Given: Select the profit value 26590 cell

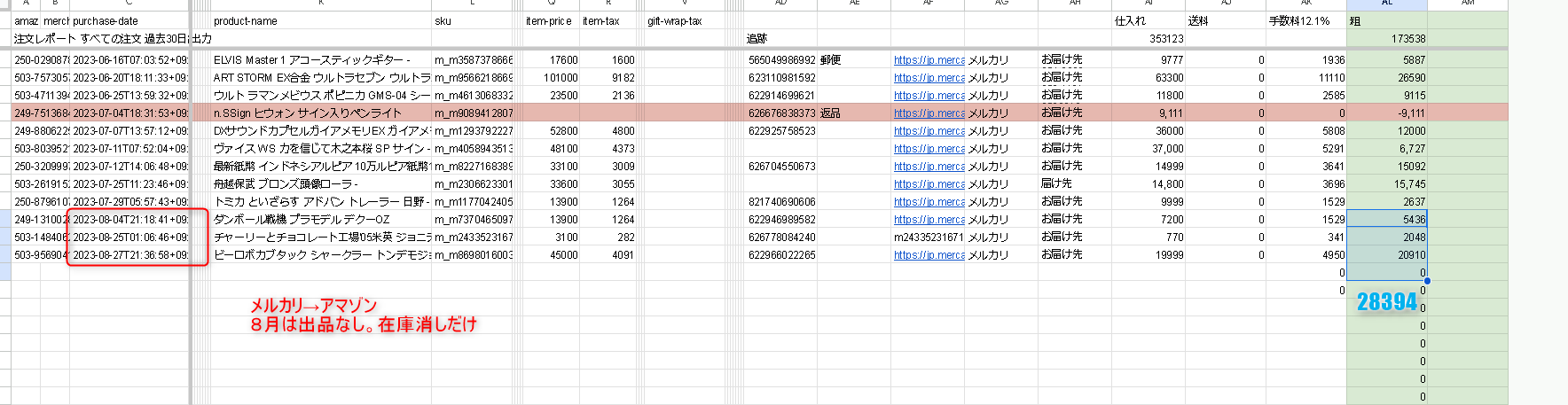Looking at the screenshot, I should (1387, 78).
